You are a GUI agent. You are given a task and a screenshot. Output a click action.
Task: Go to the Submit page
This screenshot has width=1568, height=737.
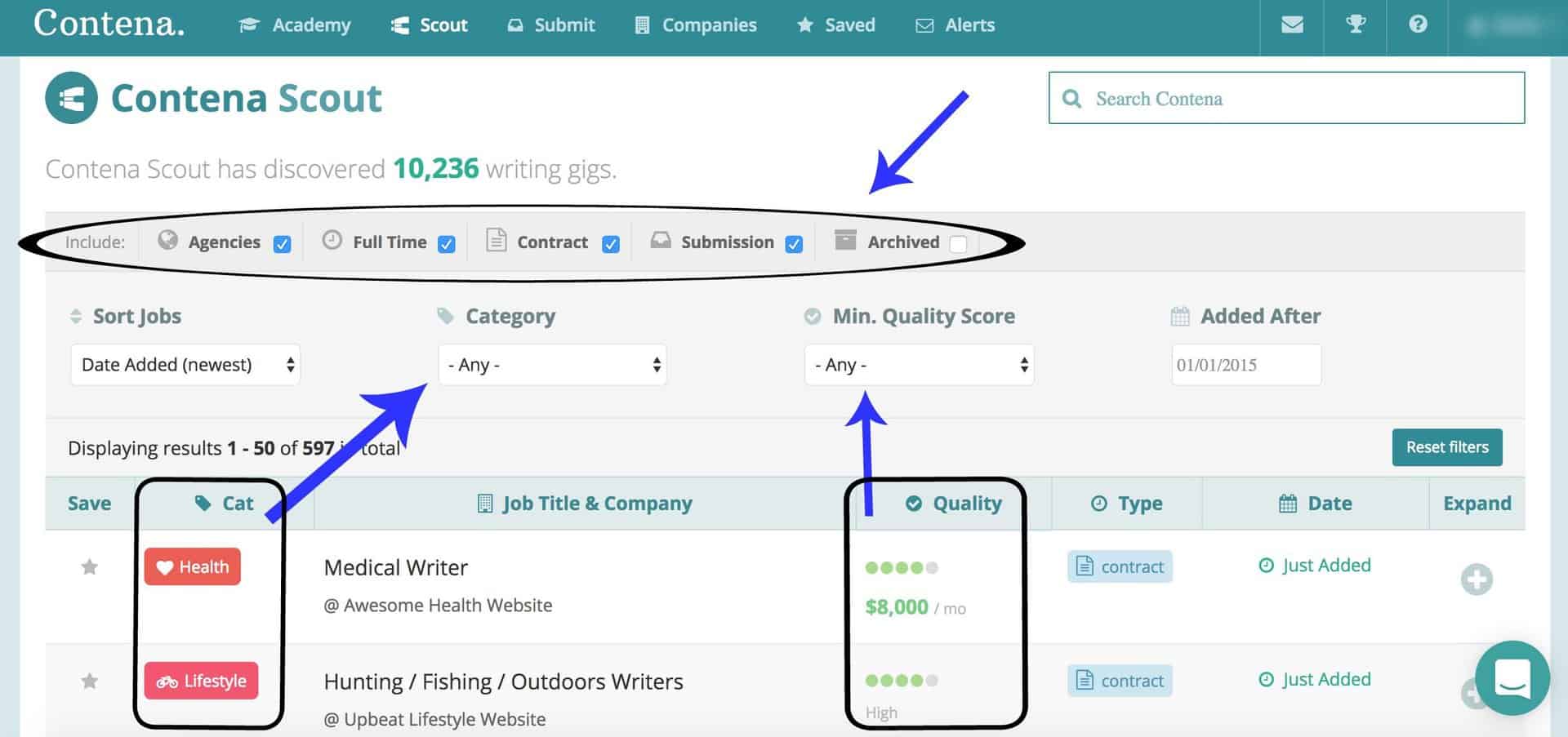pyautogui.click(x=551, y=25)
